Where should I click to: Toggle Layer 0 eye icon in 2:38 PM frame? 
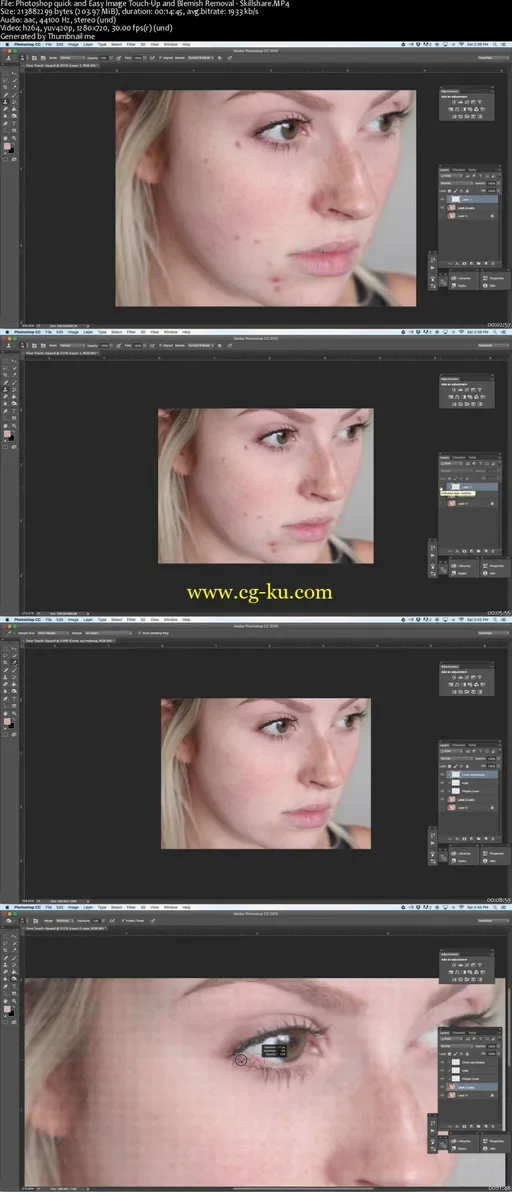point(444,216)
